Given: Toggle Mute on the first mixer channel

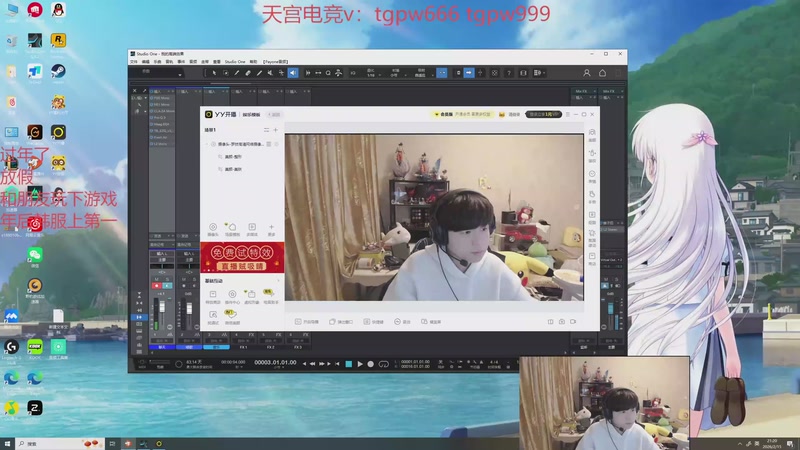Looking at the screenshot, I should 157,280.
